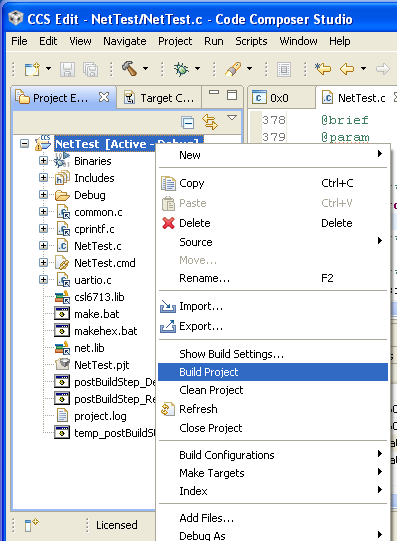This screenshot has height=541, width=397.
Task: Click the Build hammer icon
Action: tap(129, 68)
